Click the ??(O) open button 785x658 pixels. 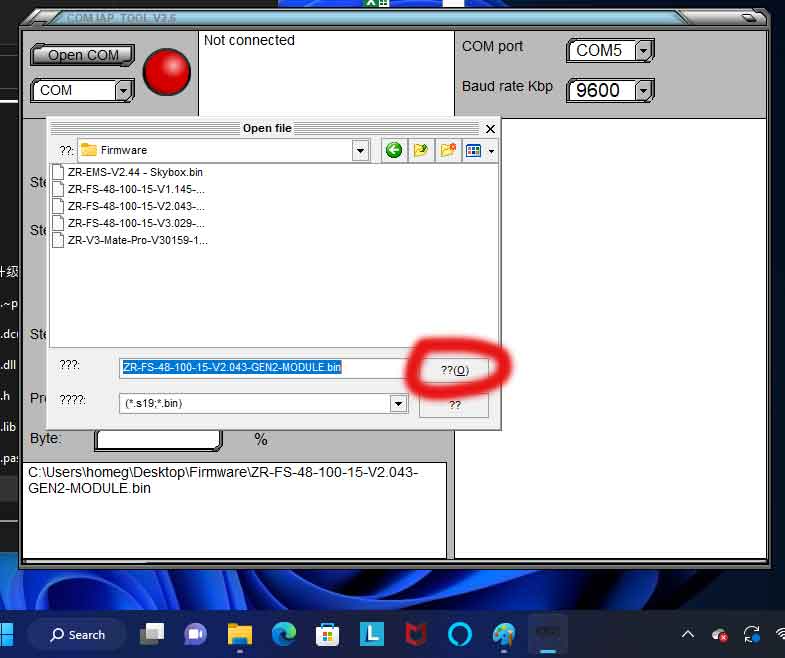click(x=455, y=371)
